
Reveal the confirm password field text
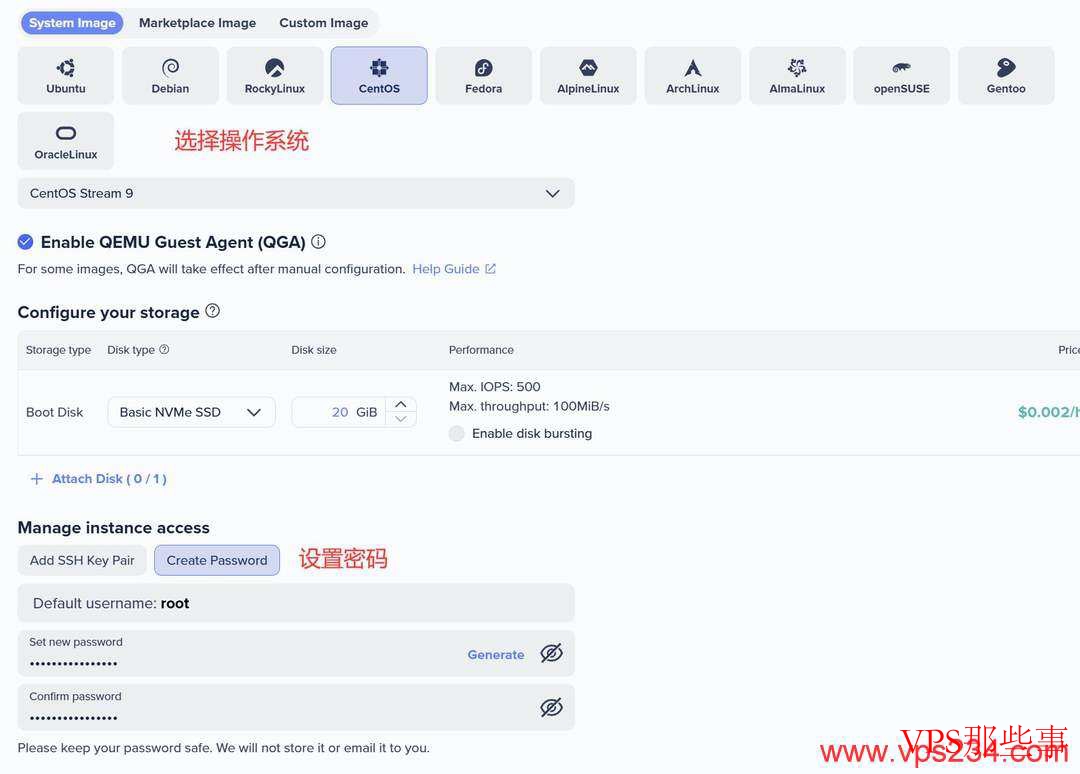coord(551,707)
